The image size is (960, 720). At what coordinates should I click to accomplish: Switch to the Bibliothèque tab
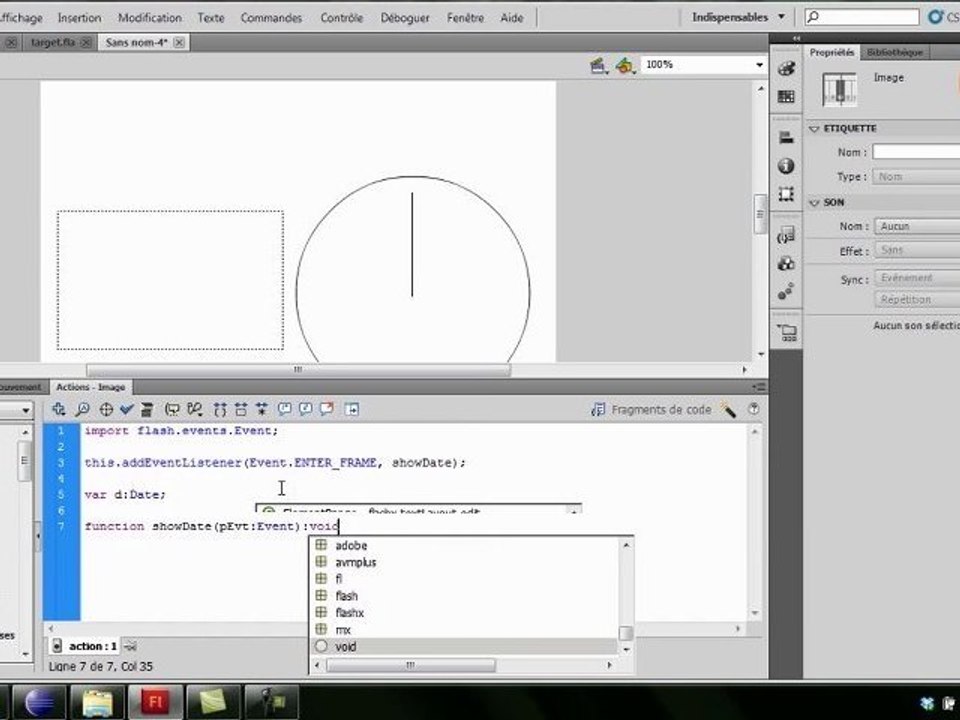pyautogui.click(x=894, y=53)
